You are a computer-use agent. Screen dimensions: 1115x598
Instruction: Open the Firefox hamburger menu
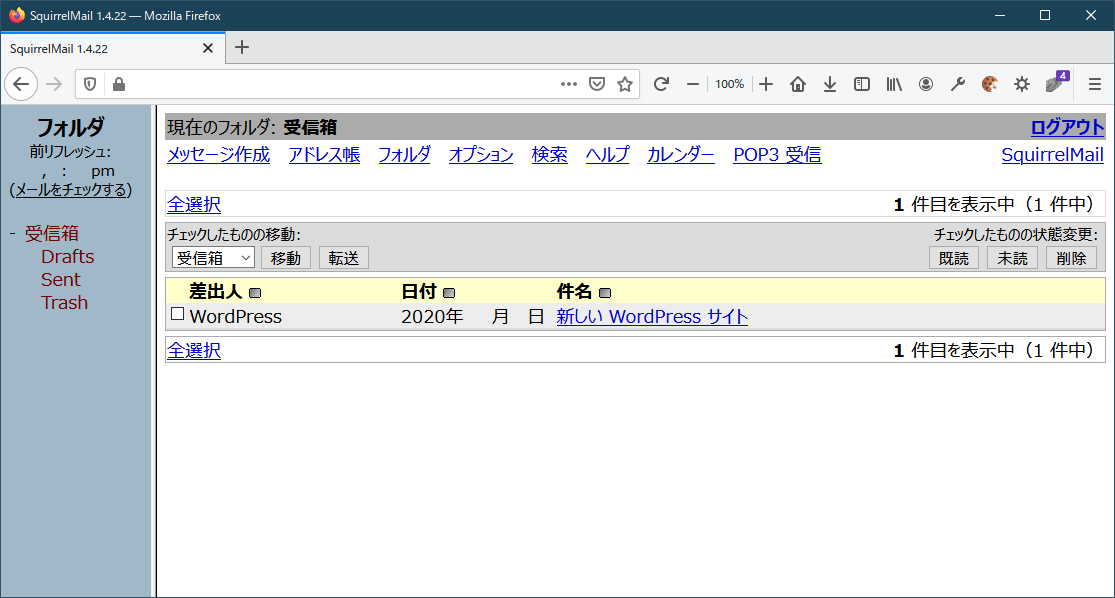1095,84
